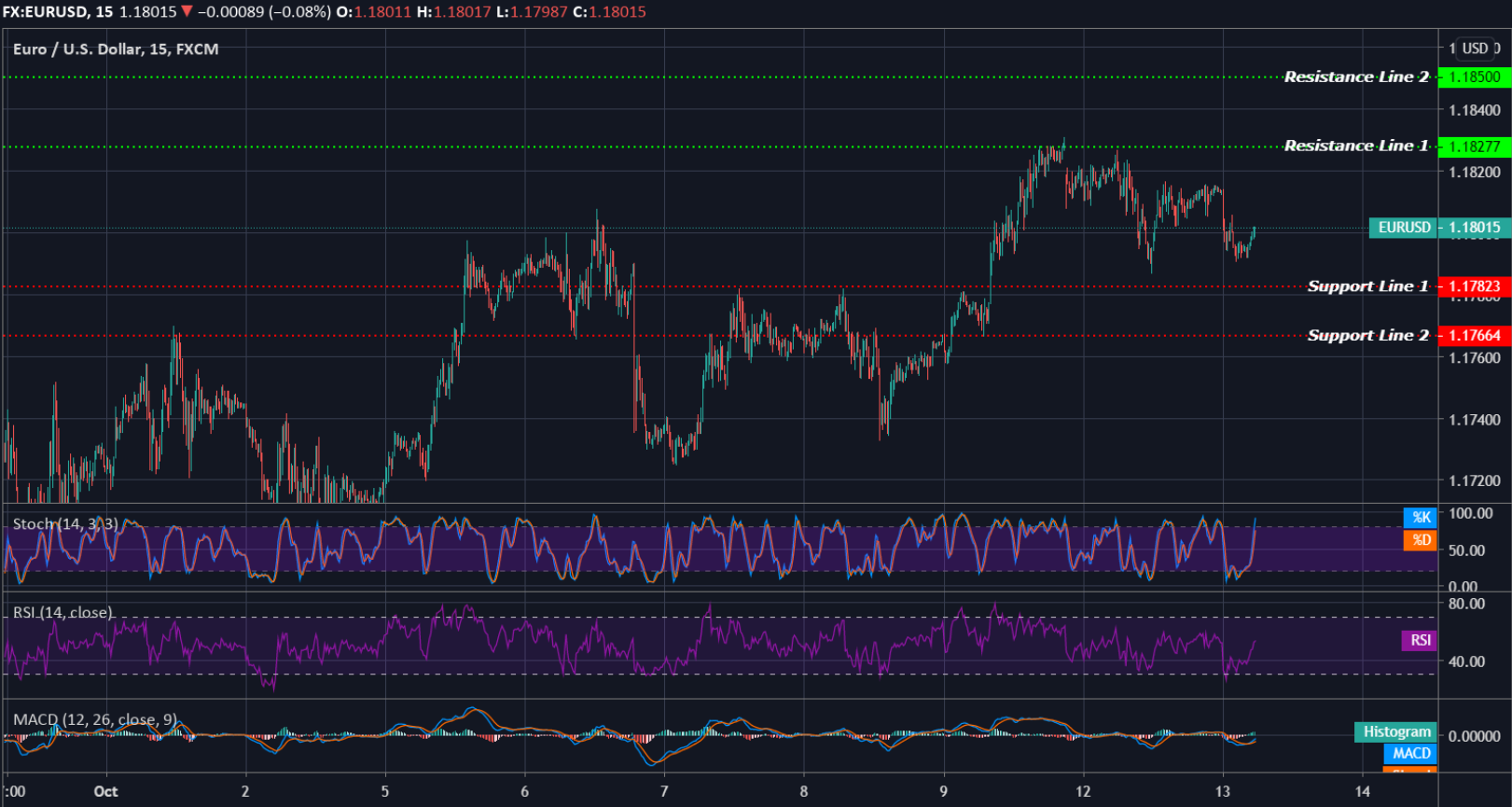
Task: Click the 1.17200 price axis value
Action: coord(1475,481)
